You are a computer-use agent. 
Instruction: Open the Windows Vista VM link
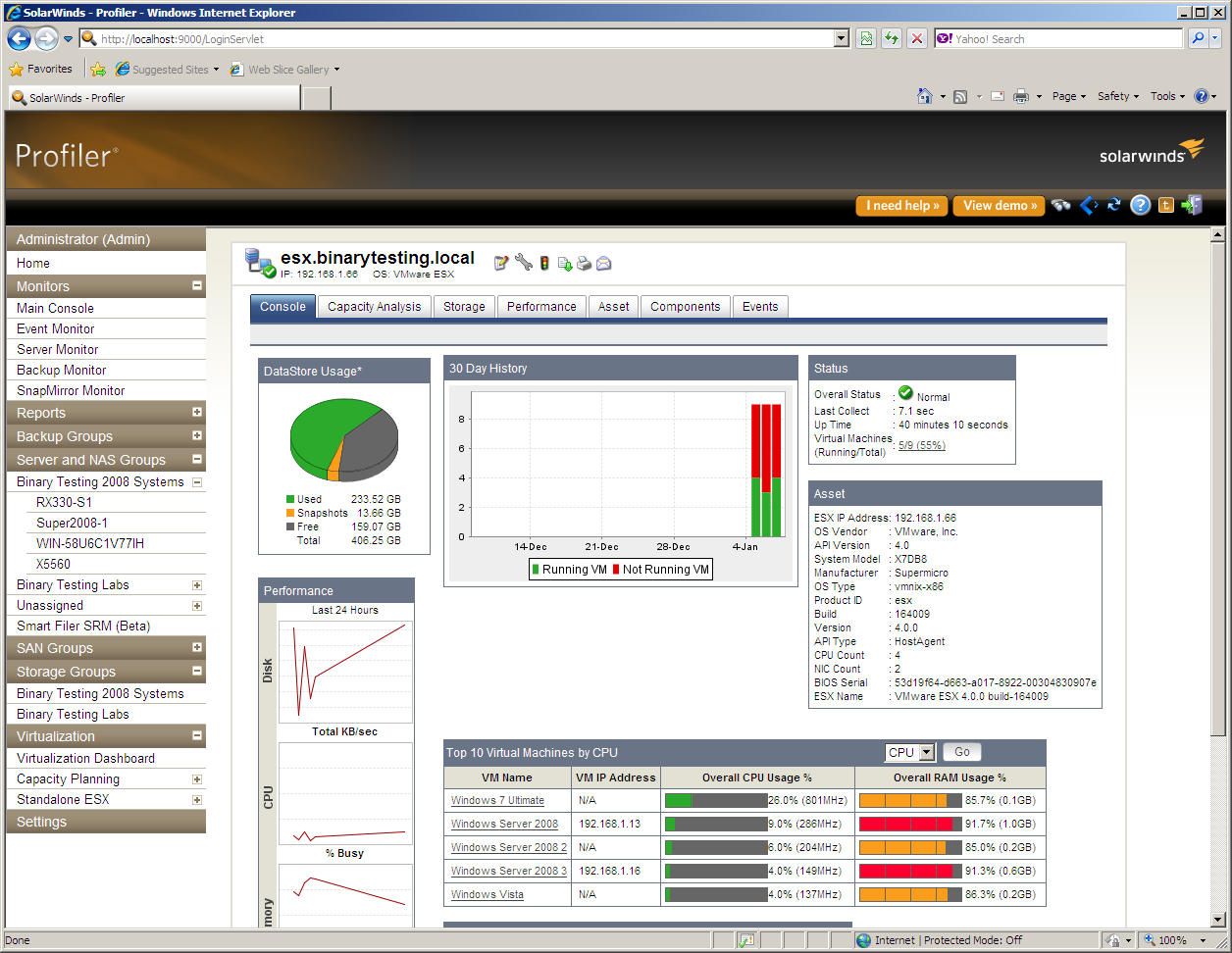point(488,894)
